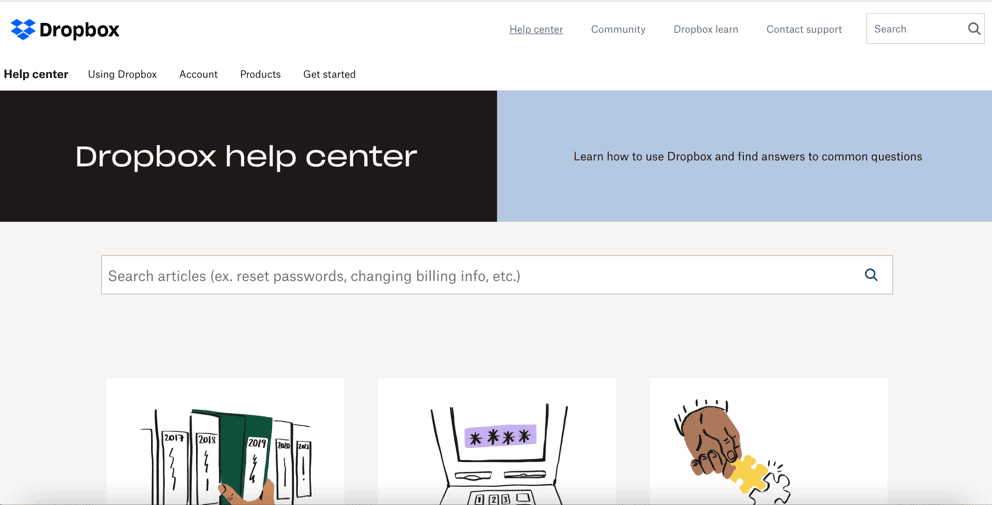Go to Dropbox learn
The image size is (992, 505).
coord(705,29)
